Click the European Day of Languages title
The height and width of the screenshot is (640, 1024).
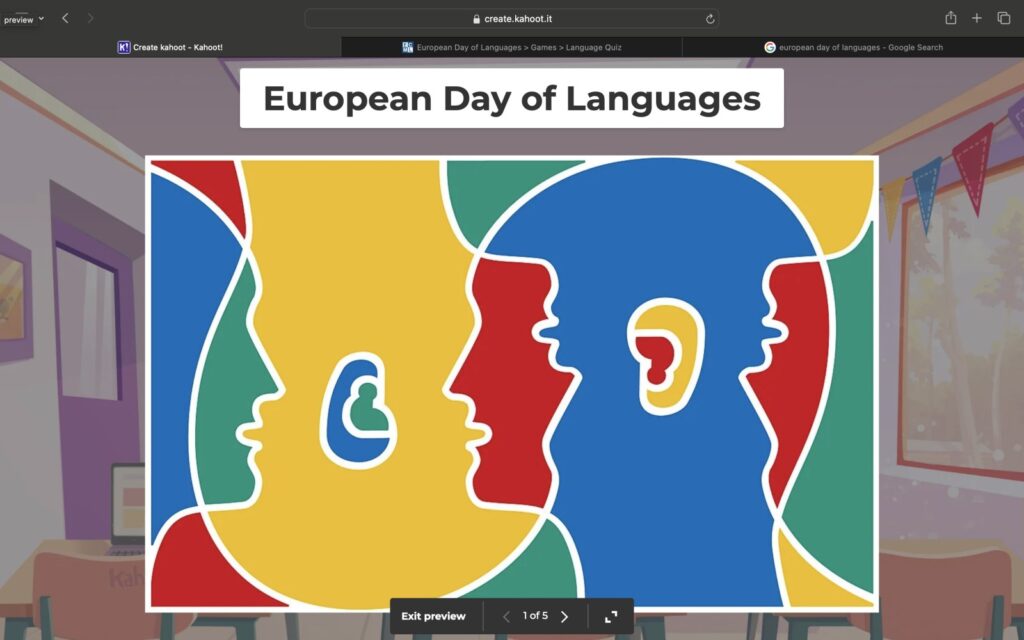511,99
